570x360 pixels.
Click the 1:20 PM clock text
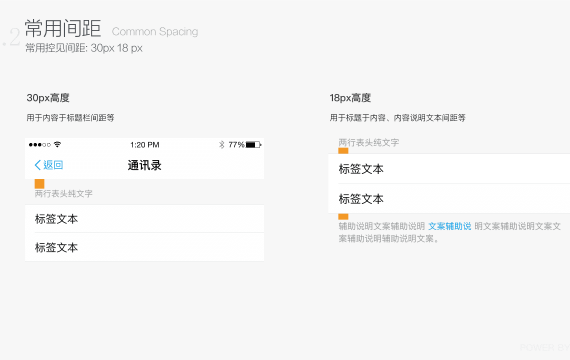coord(145,145)
